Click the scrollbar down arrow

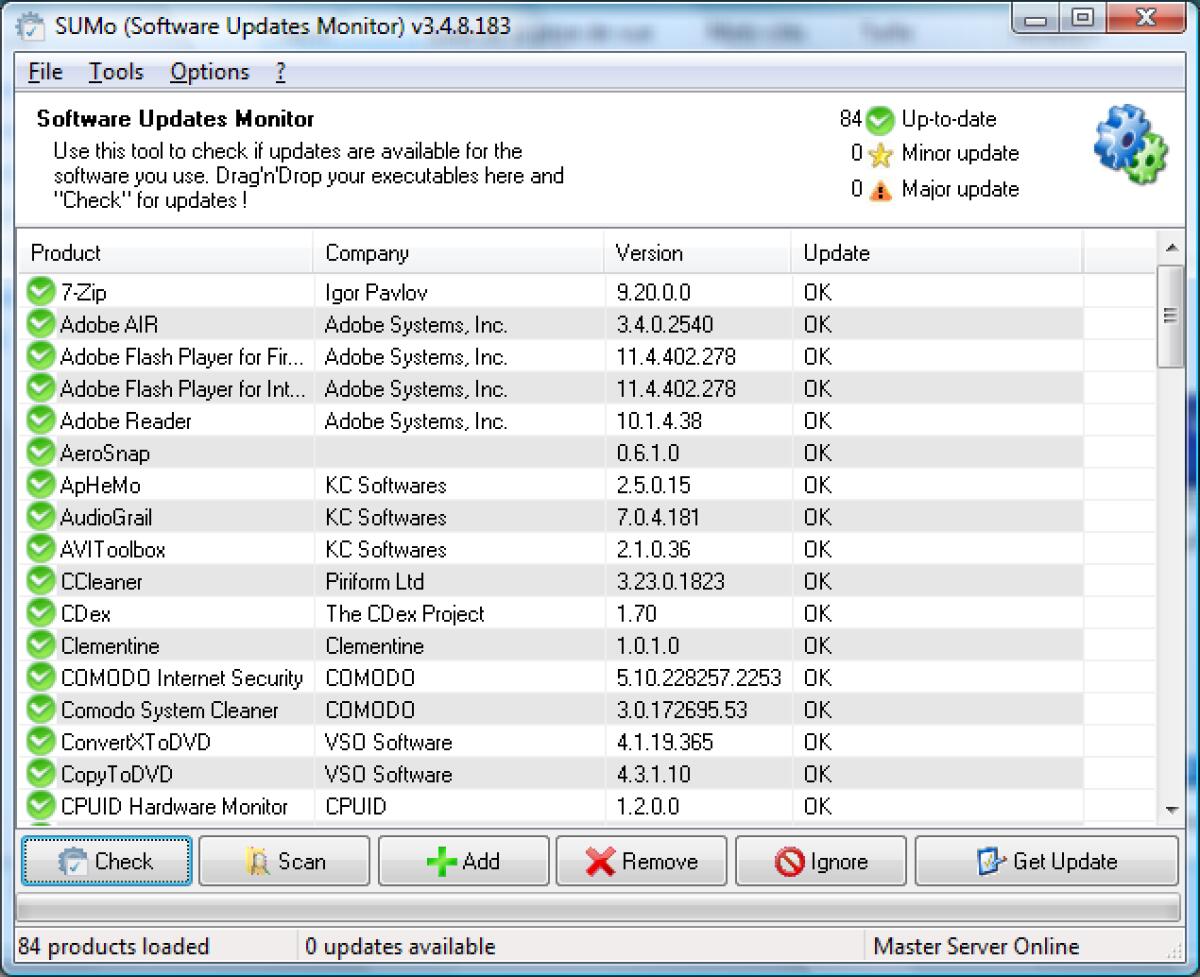(x=1170, y=810)
